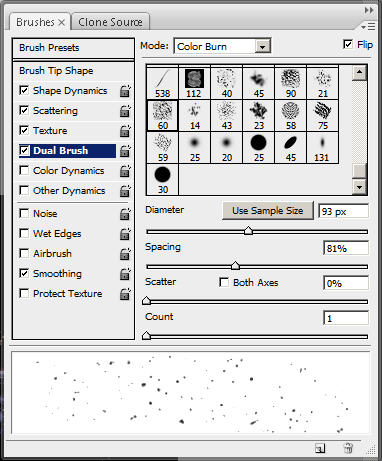Select the 538 brush tip thumbnail

[x=162, y=83]
